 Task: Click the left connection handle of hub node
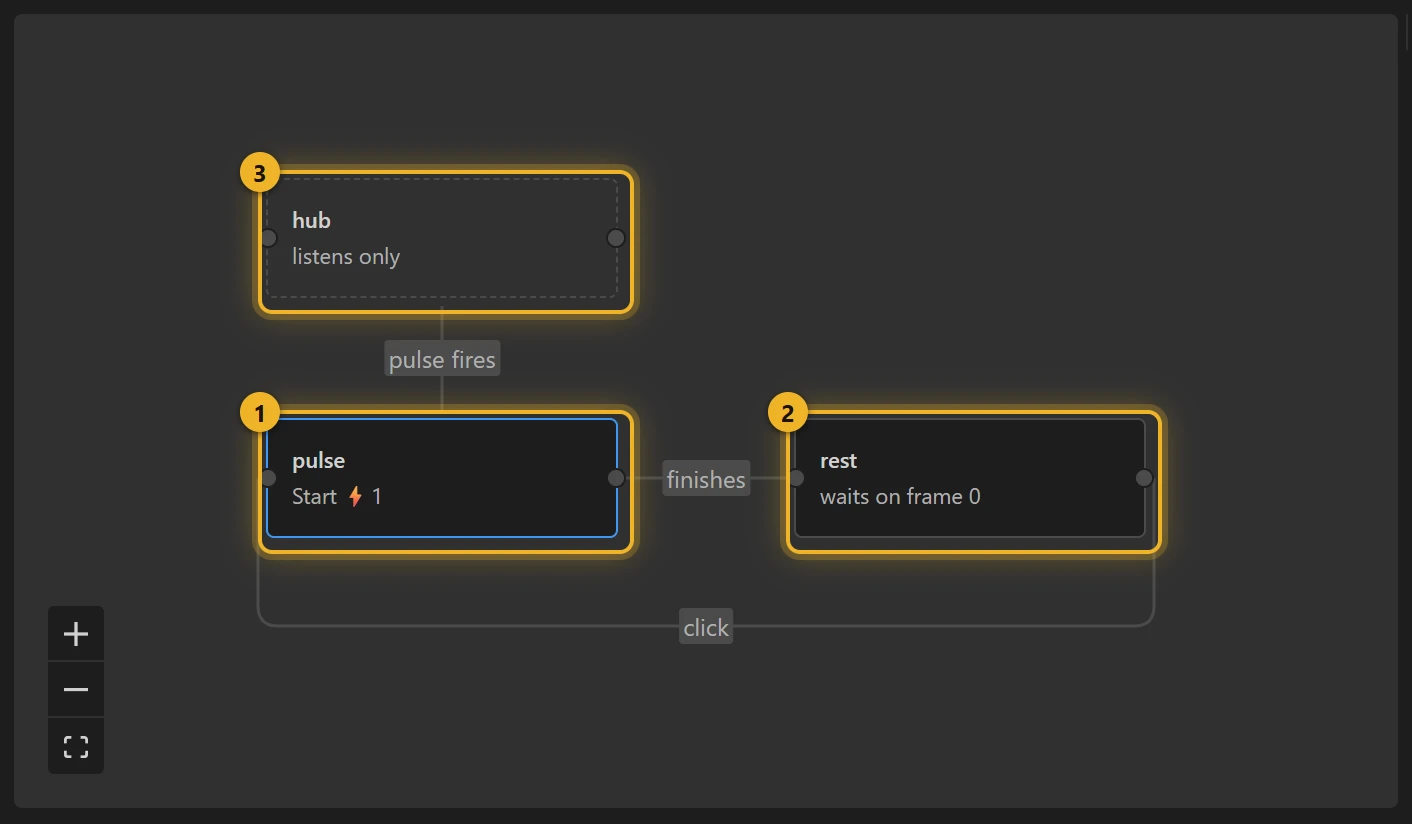(x=268, y=238)
